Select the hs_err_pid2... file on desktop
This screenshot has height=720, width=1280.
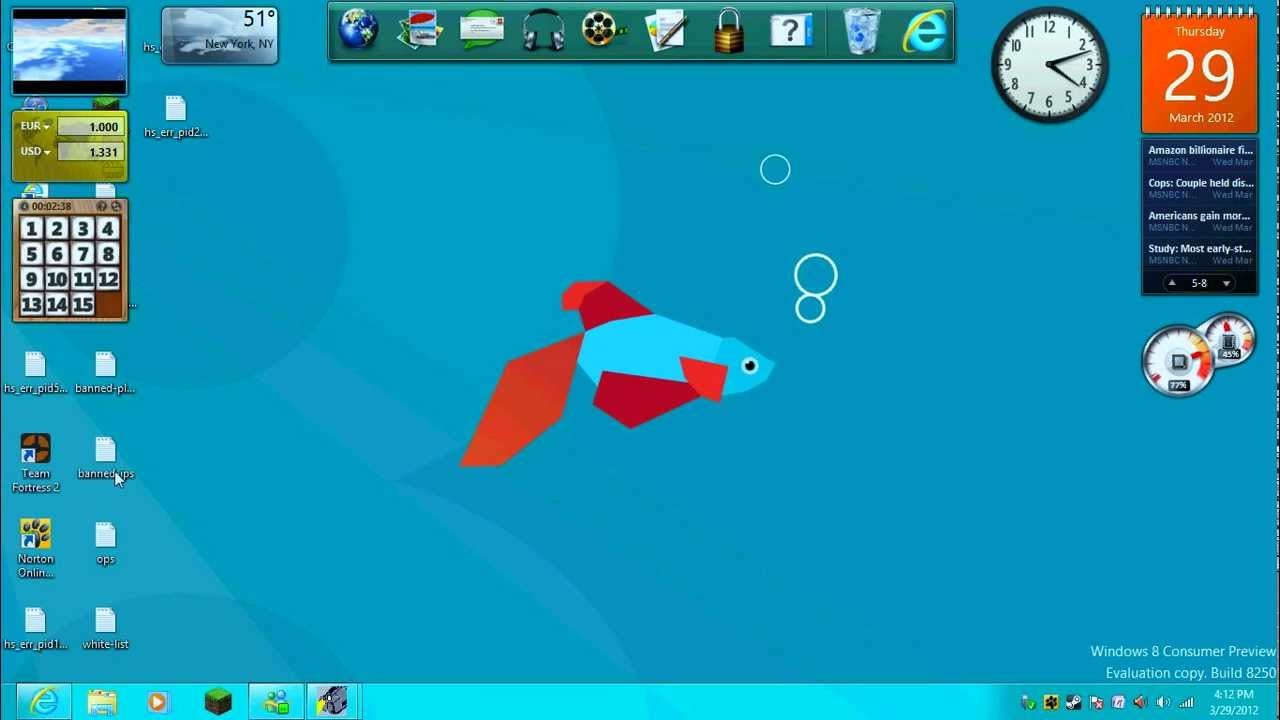(x=175, y=116)
